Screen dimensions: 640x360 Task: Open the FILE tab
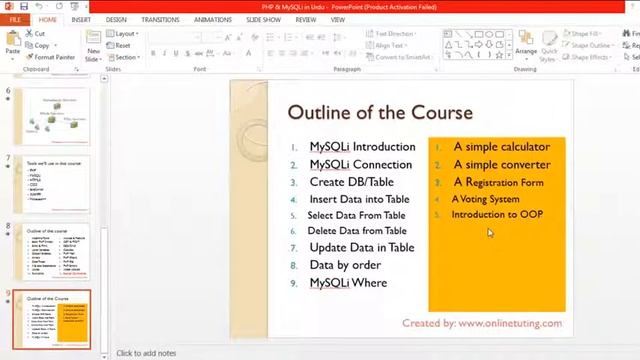coord(15,20)
